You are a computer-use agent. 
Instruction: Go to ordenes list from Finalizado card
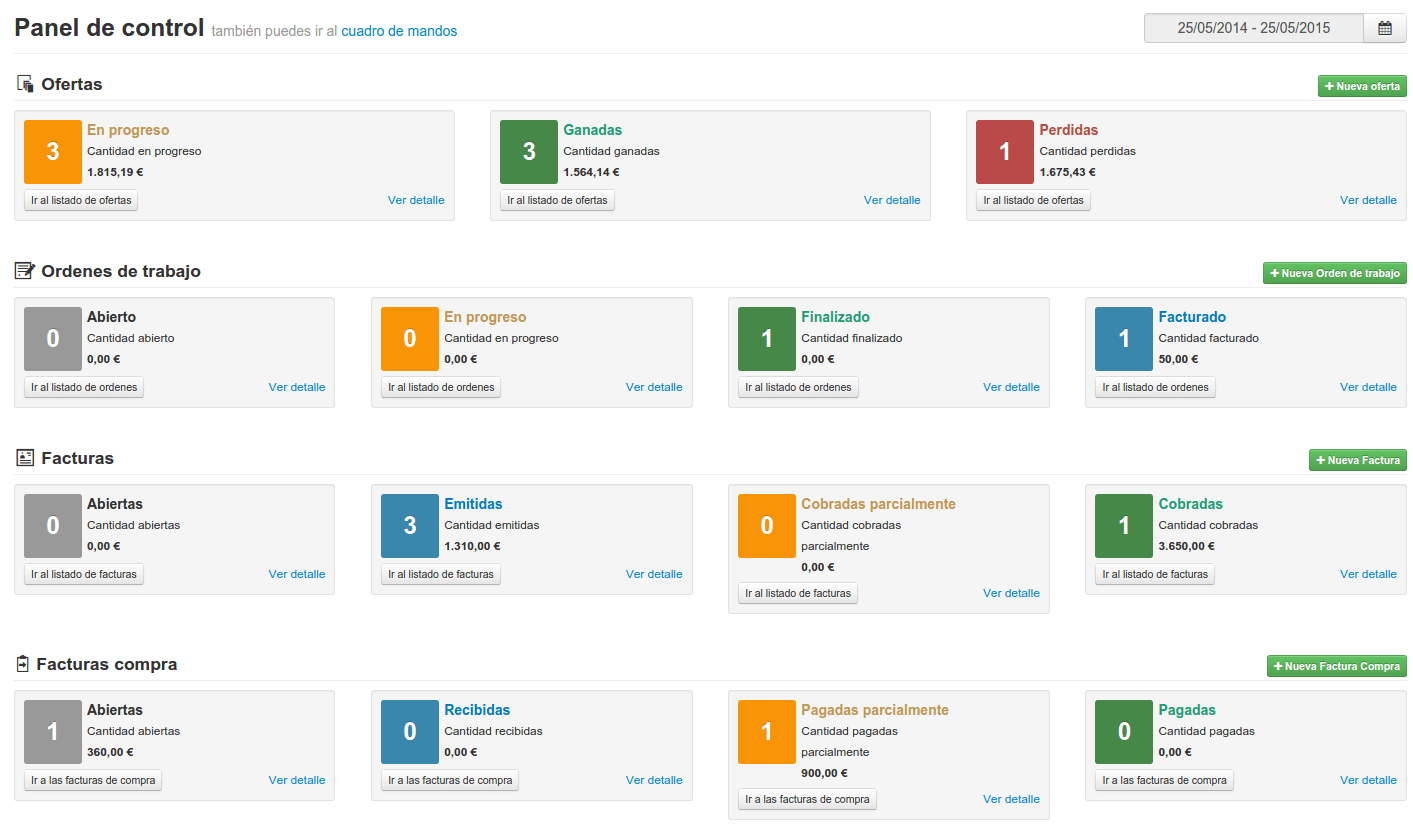(798, 387)
